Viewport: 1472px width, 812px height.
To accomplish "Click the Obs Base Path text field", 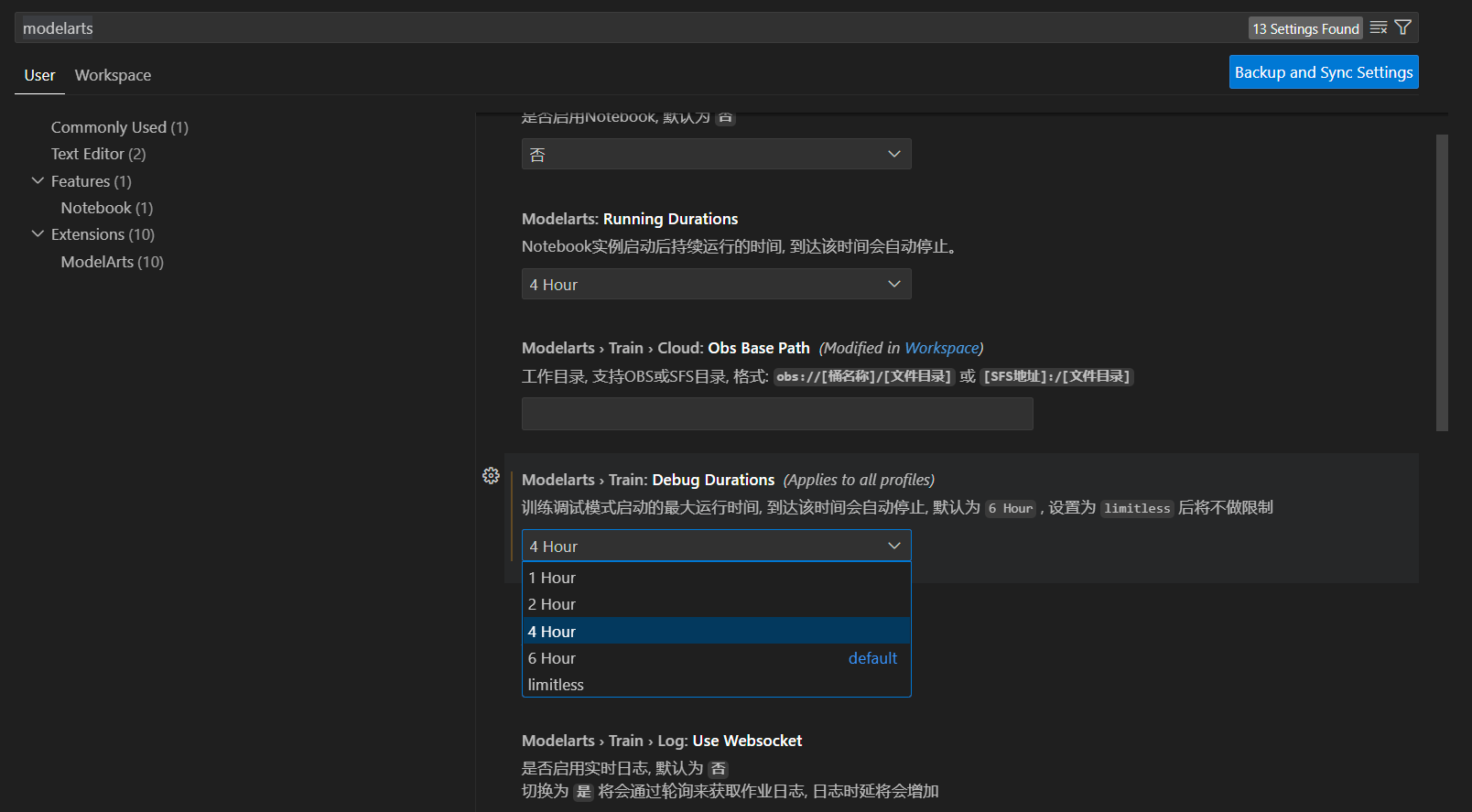I will coord(777,414).
